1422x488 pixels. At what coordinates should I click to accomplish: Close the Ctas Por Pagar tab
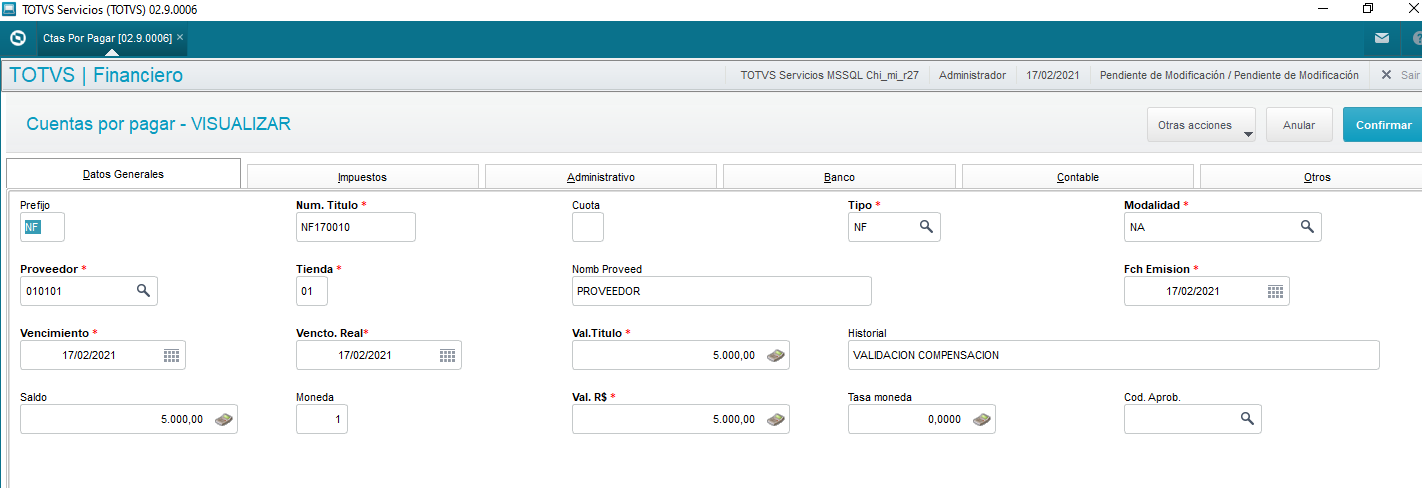(180, 37)
